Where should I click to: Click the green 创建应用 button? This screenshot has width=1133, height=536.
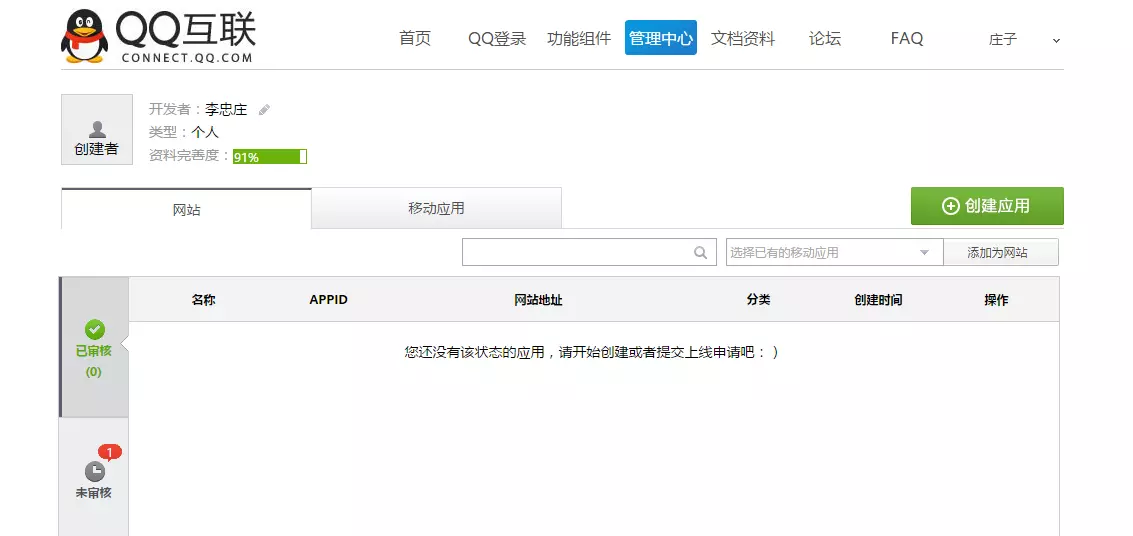987,206
